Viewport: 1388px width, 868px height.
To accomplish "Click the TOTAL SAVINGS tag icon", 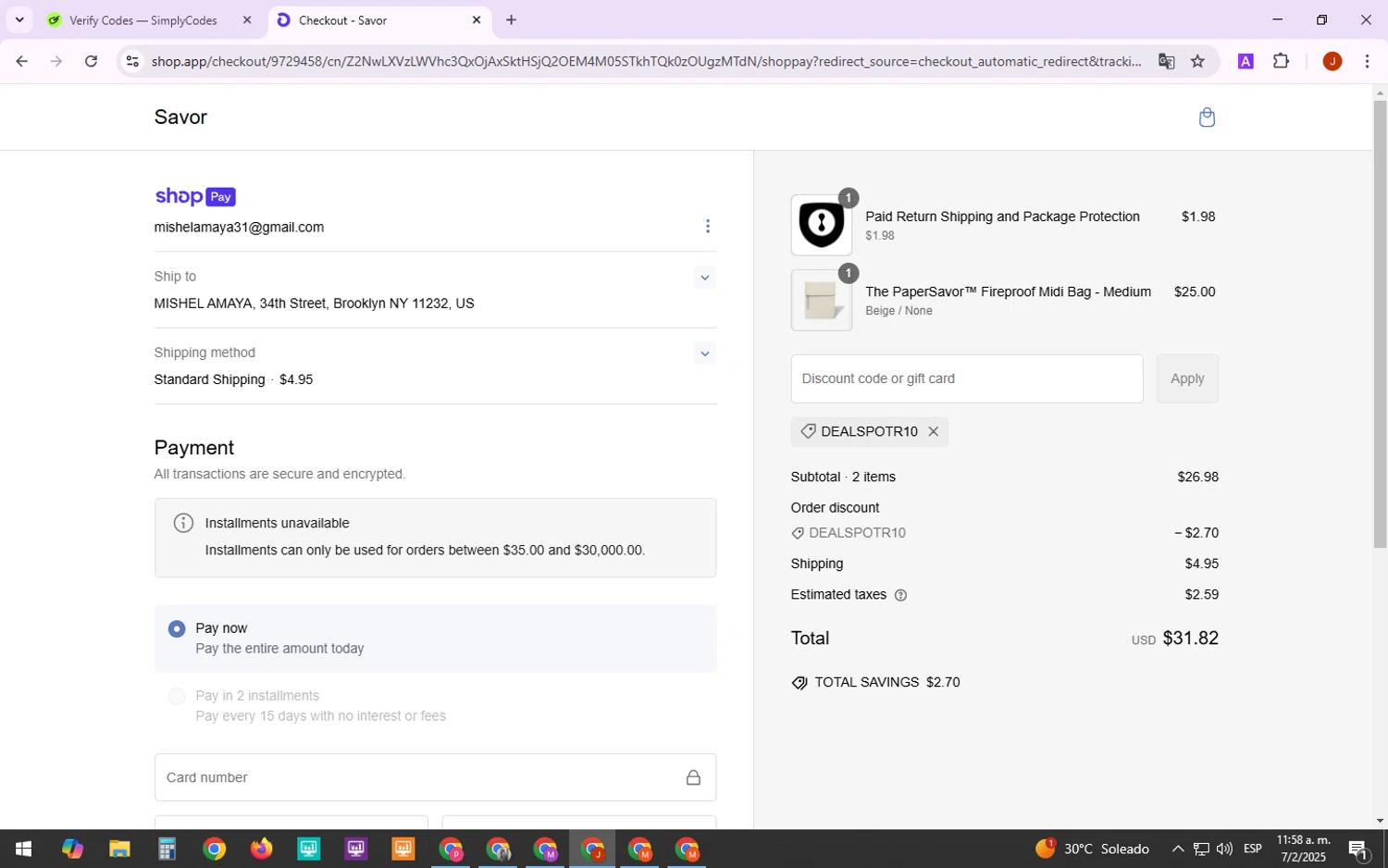I will click(x=799, y=683).
